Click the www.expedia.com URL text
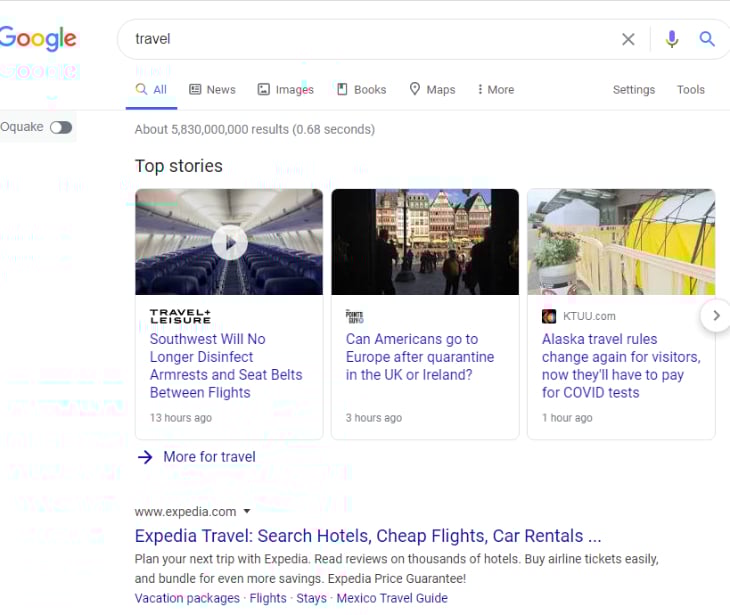The image size is (730, 615). coord(185,512)
